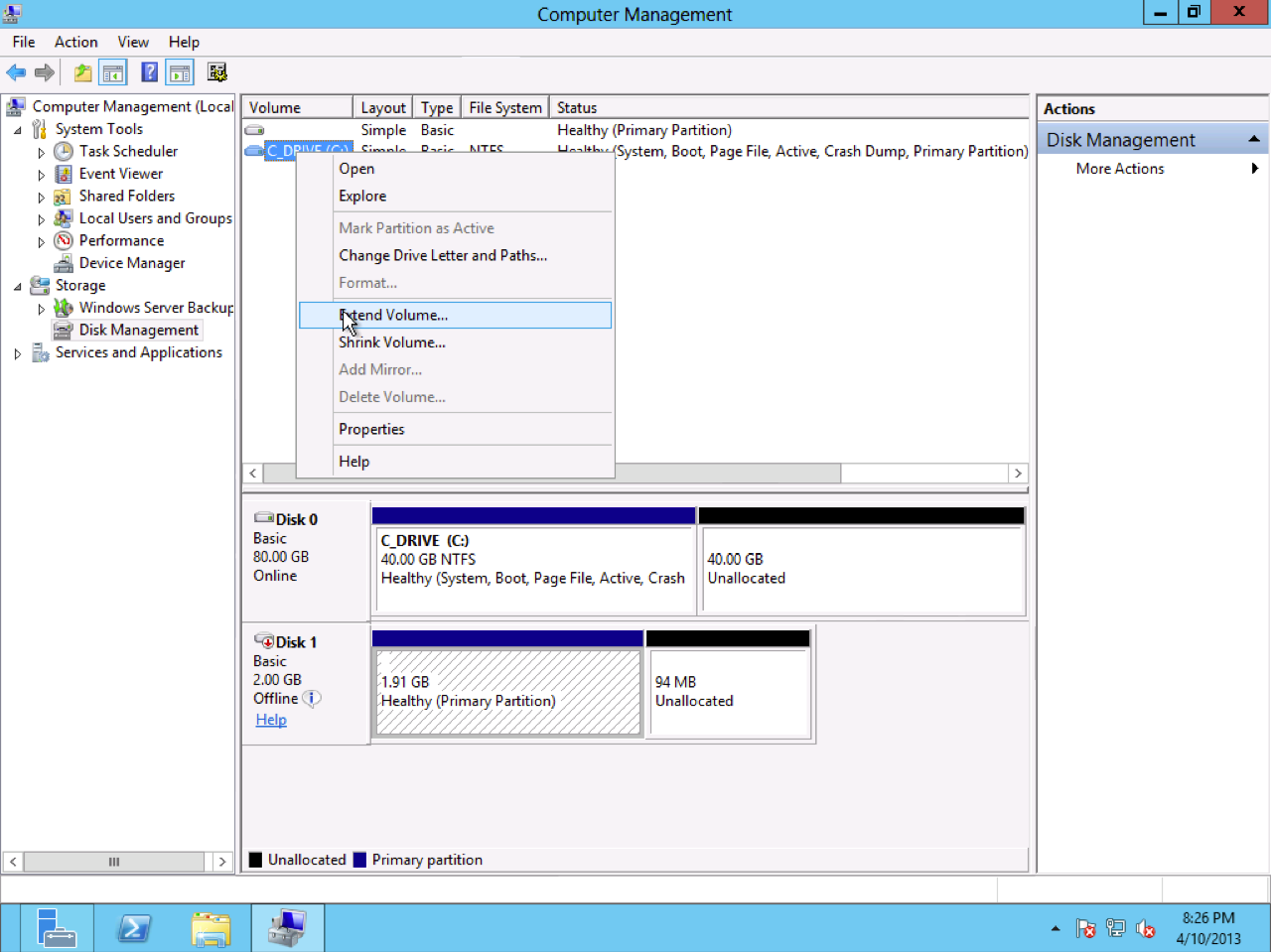Click the volume list horizontal scrollbar right arrow

tap(1018, 474)
